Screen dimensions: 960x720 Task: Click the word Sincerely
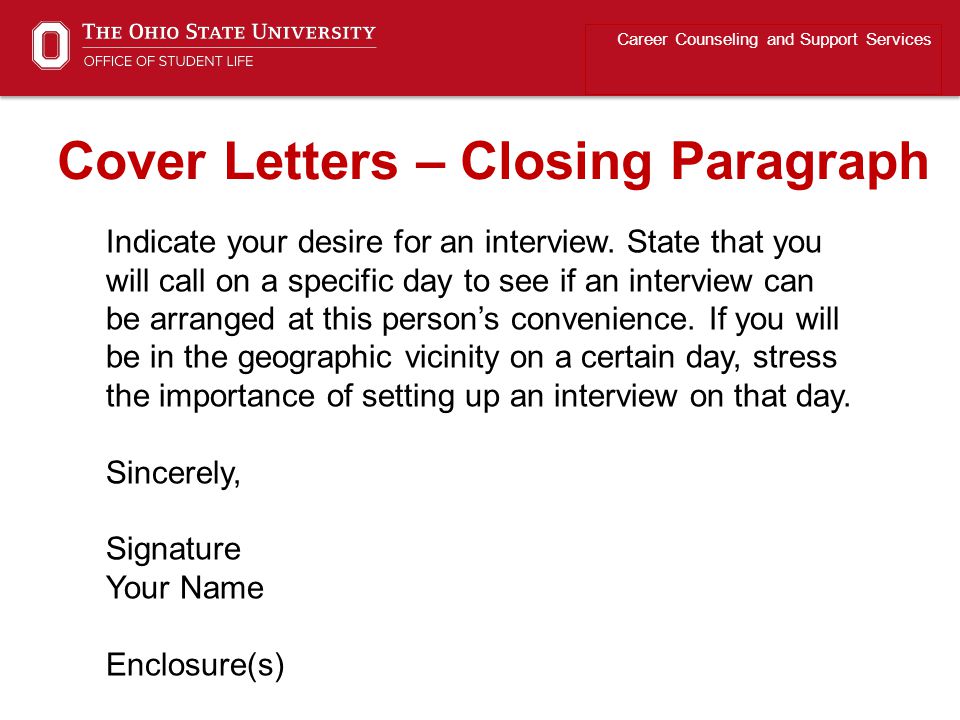[x=172, y=473]
